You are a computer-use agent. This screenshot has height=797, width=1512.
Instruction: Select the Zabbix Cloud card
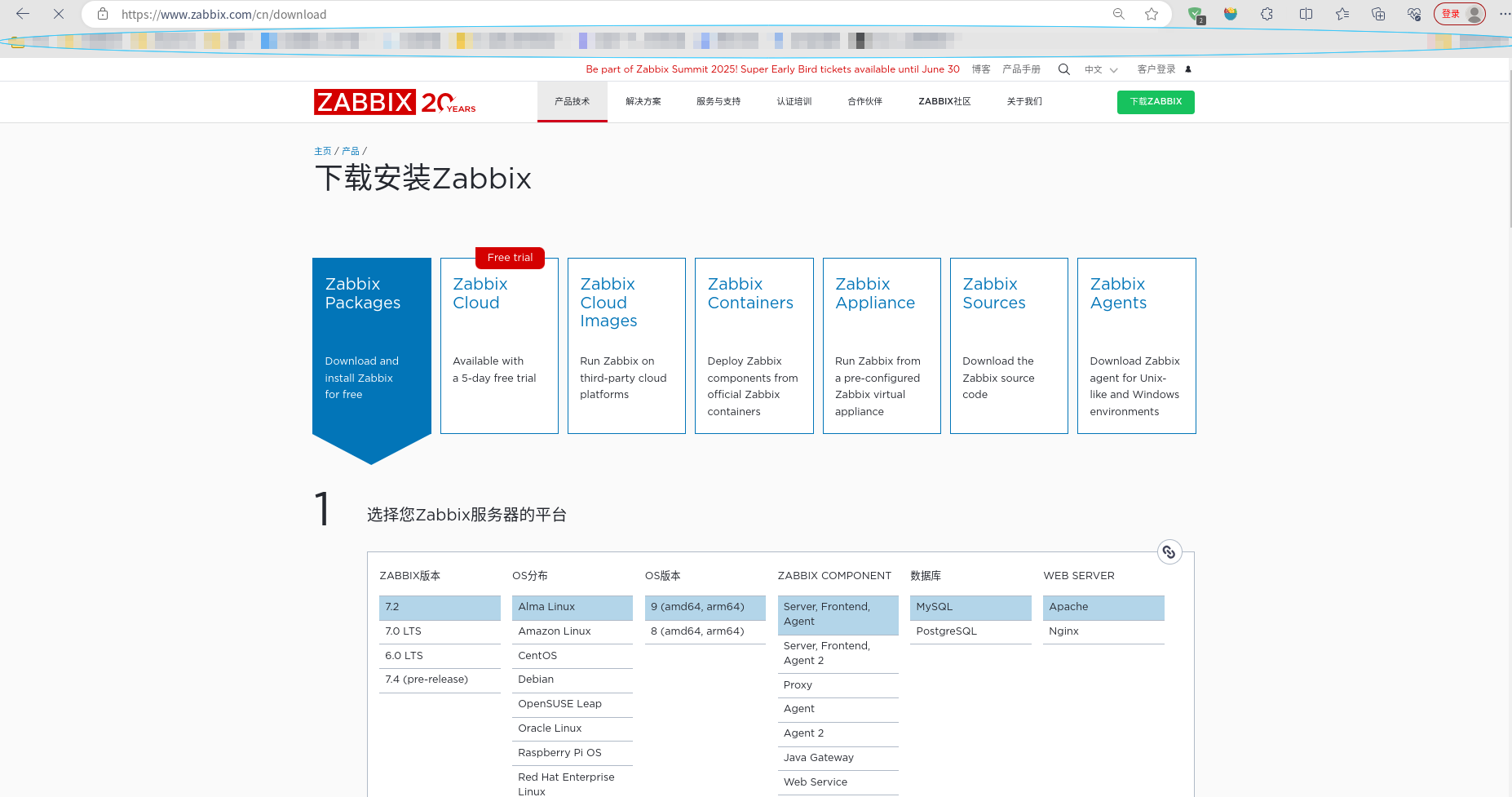click(x=499, y=346)
